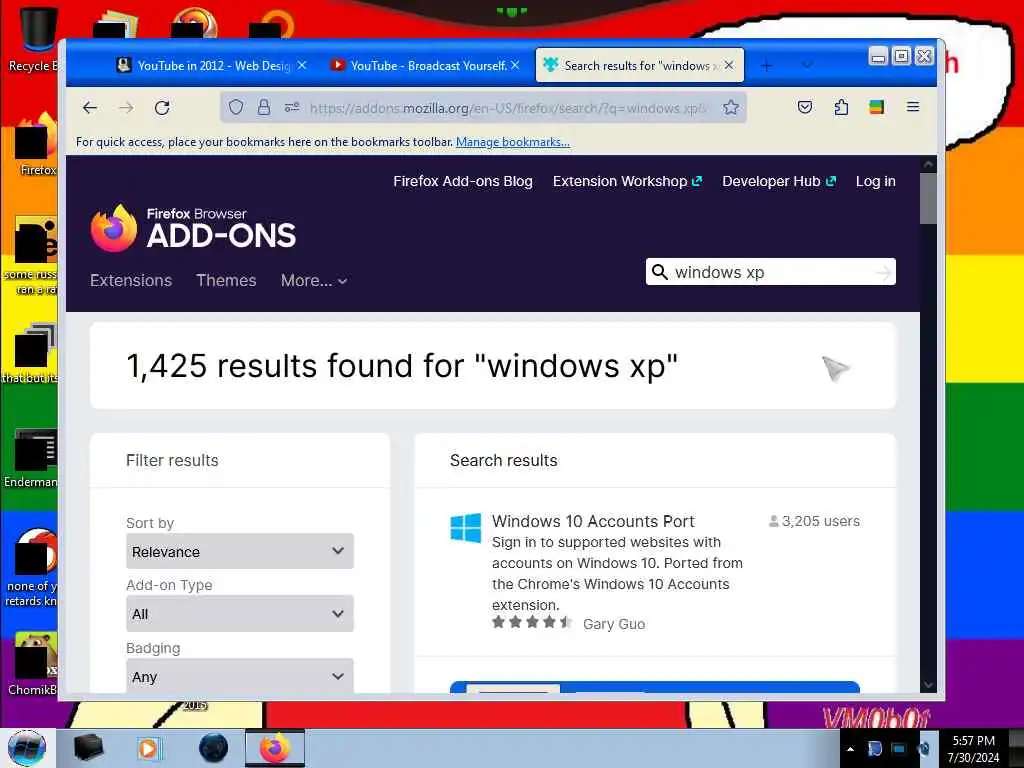This screenshot has height=768, width=1024.
Task: Open site permissions icon in address bar
Action: [292, 108]
